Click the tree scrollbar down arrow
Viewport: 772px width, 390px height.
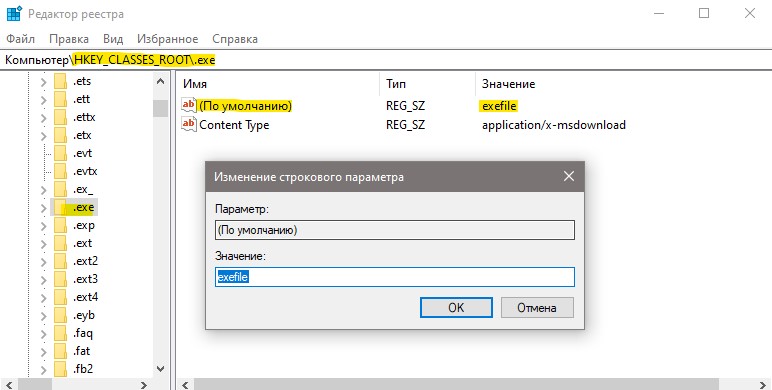[161, 369]
